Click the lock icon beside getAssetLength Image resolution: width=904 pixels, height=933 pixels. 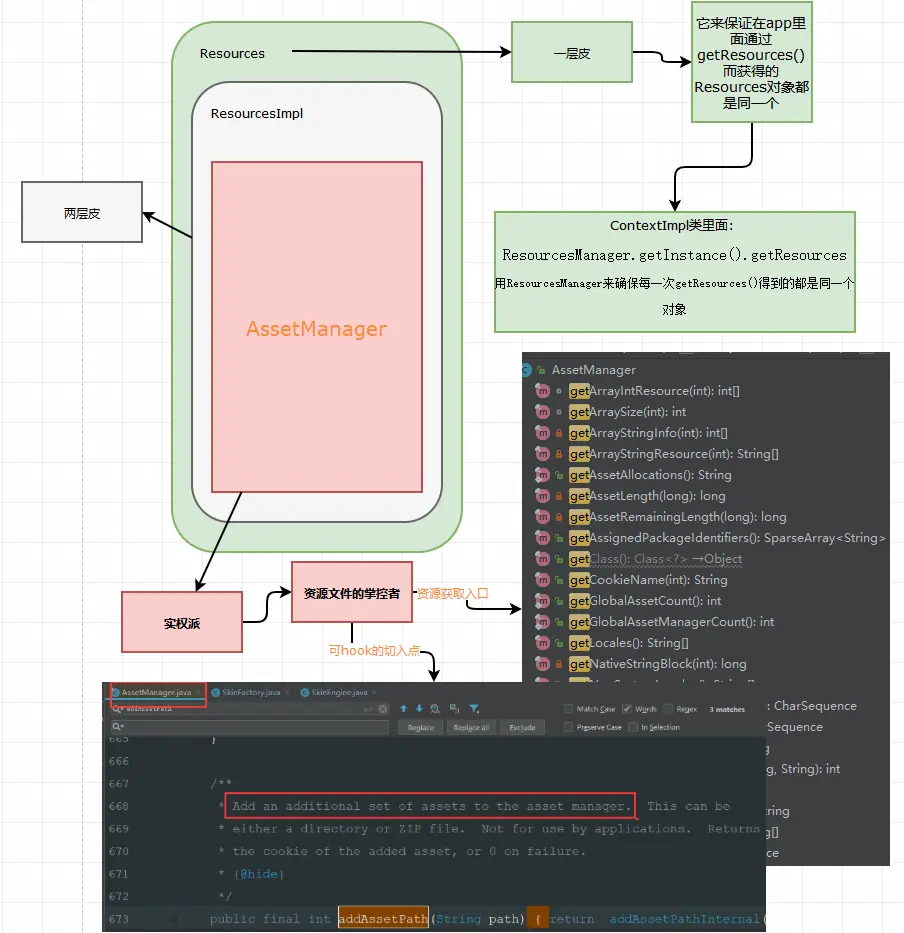coord(559,496)
